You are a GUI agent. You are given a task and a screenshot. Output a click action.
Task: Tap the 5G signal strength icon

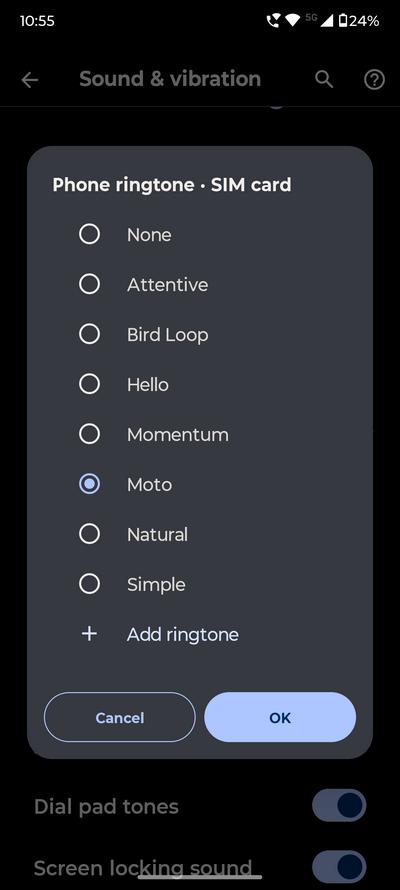tap(320, 20)
